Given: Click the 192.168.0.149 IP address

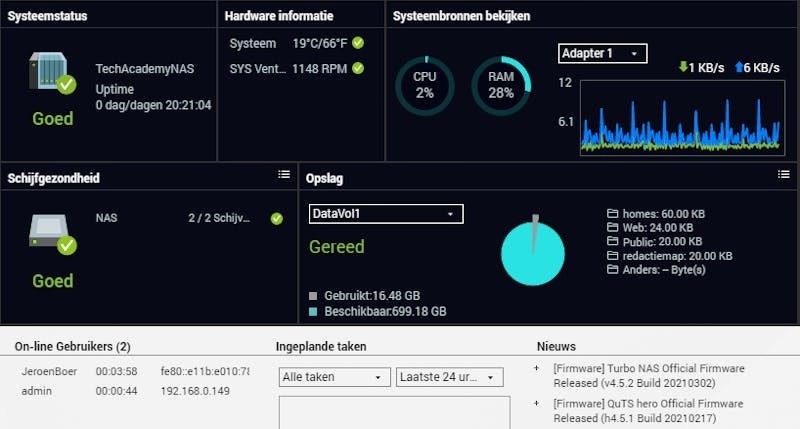Looking at the screenshot, I should coord(195,391).
